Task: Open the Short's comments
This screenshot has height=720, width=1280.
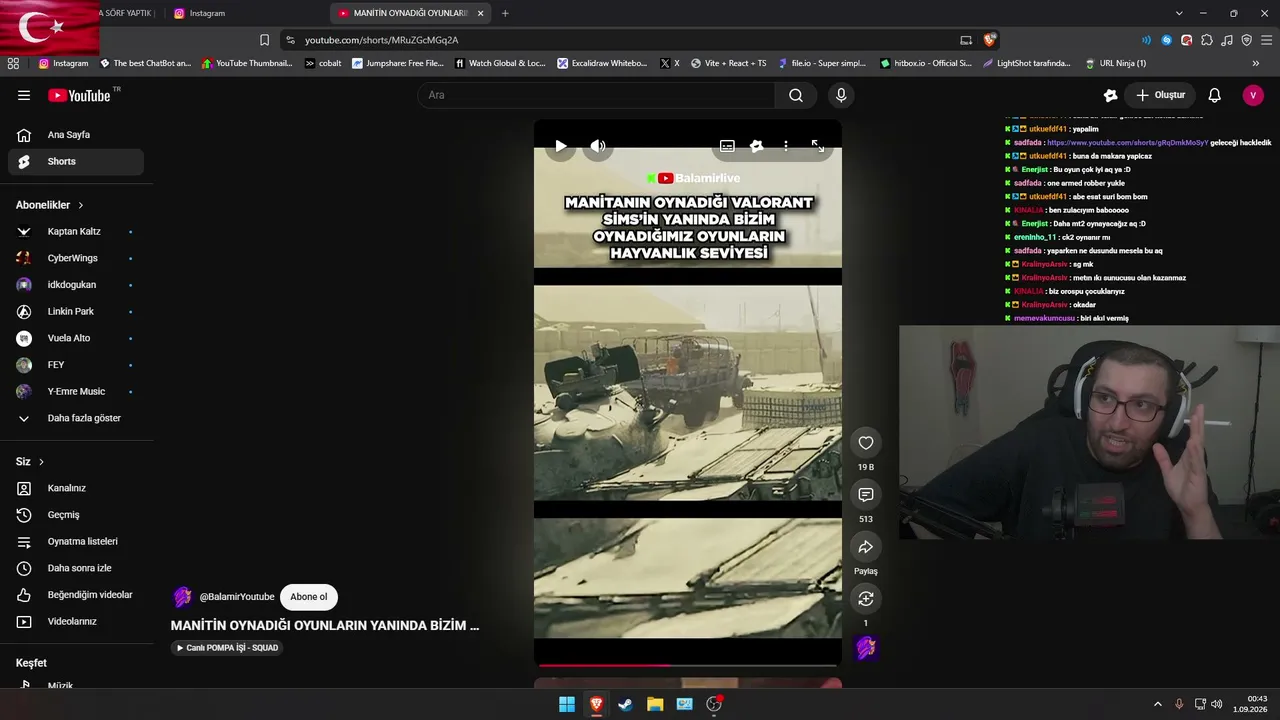Action: [x=866, y=495]
